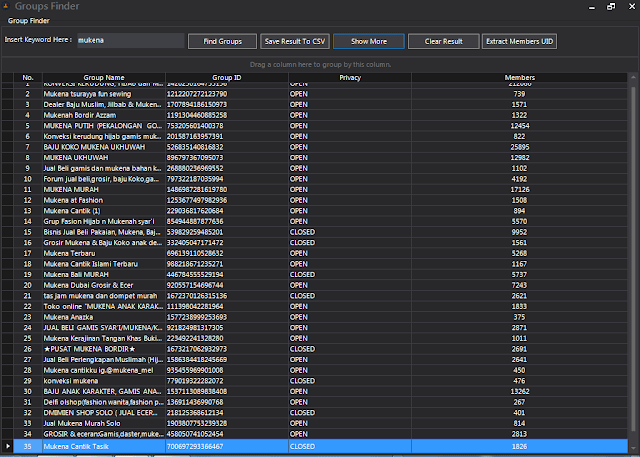Select group Jual Mukena Murah Solo

click(x=82, y=423)
